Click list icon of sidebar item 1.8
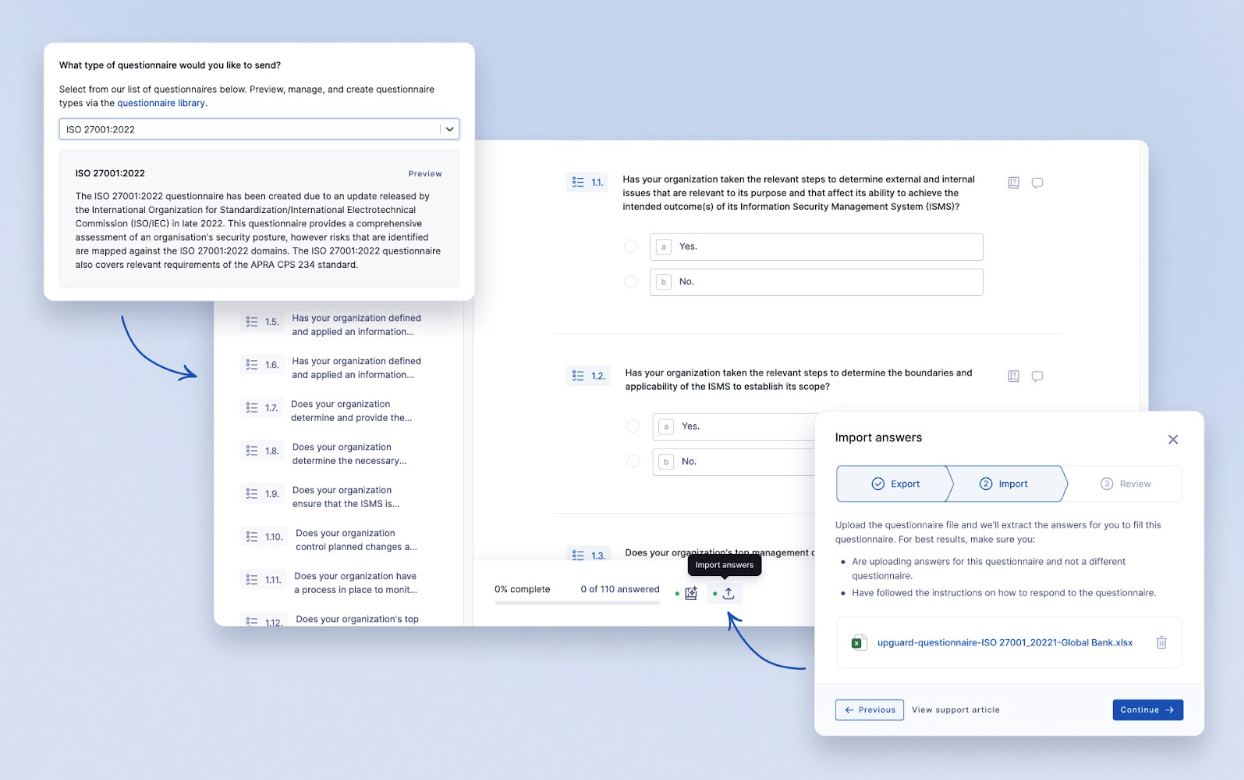The width and height of the screenshot is (1244, 780). (252, 451)
